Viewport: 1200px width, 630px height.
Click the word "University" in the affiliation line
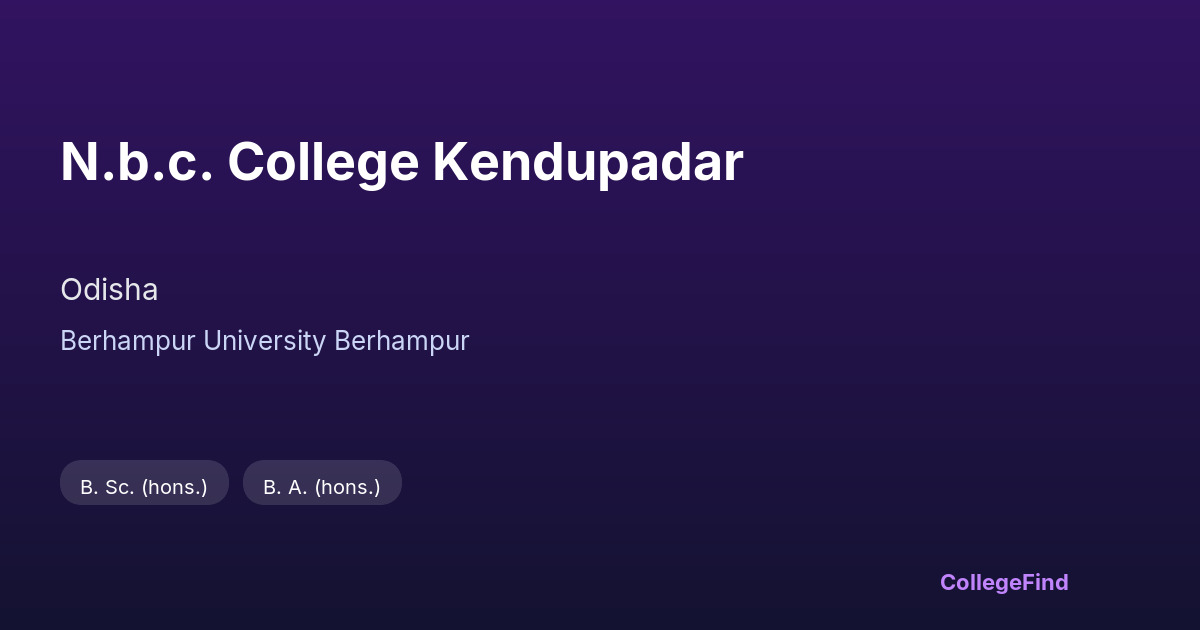pos(265,341)
